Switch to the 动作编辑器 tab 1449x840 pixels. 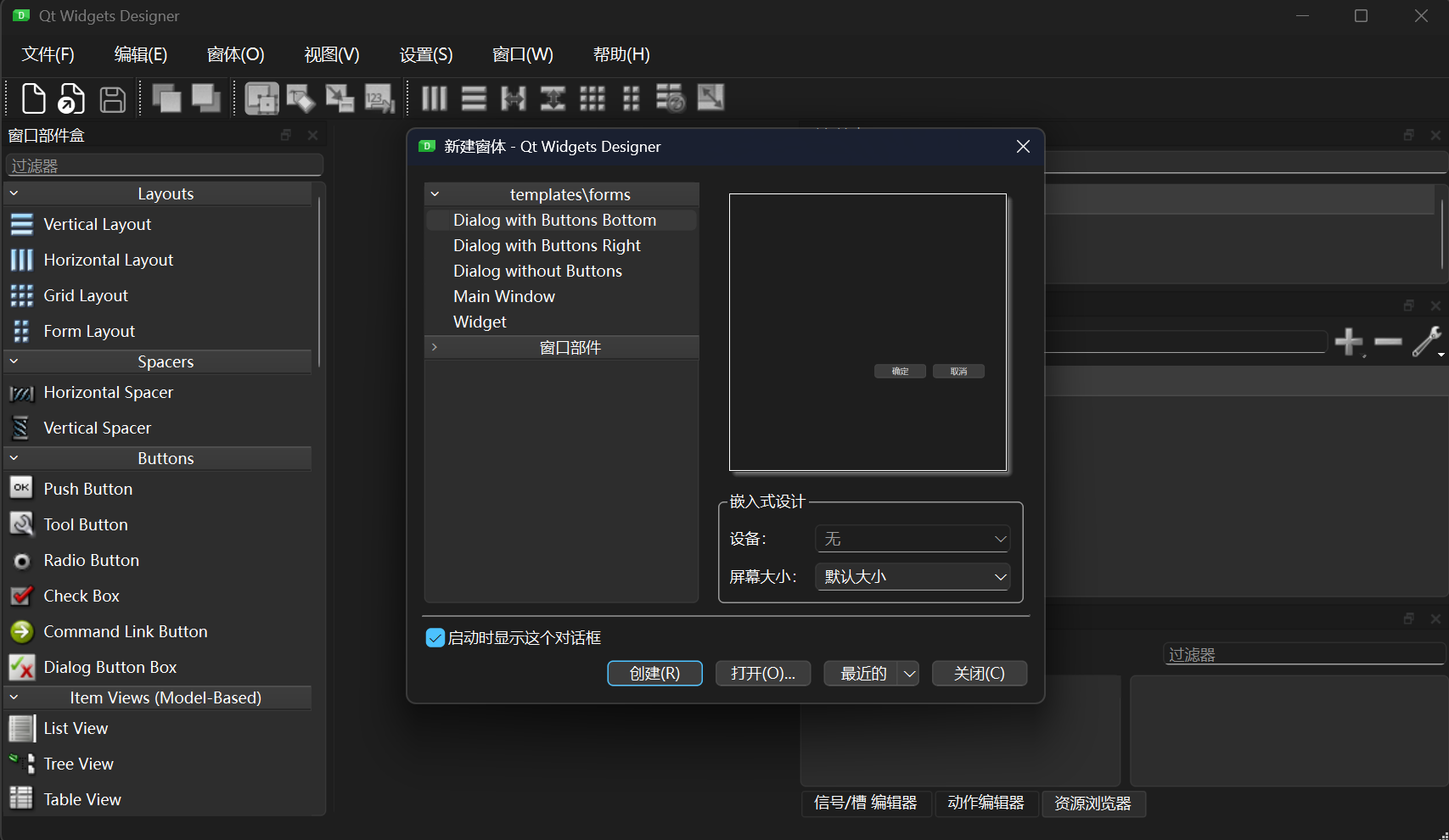pos(986,803)
